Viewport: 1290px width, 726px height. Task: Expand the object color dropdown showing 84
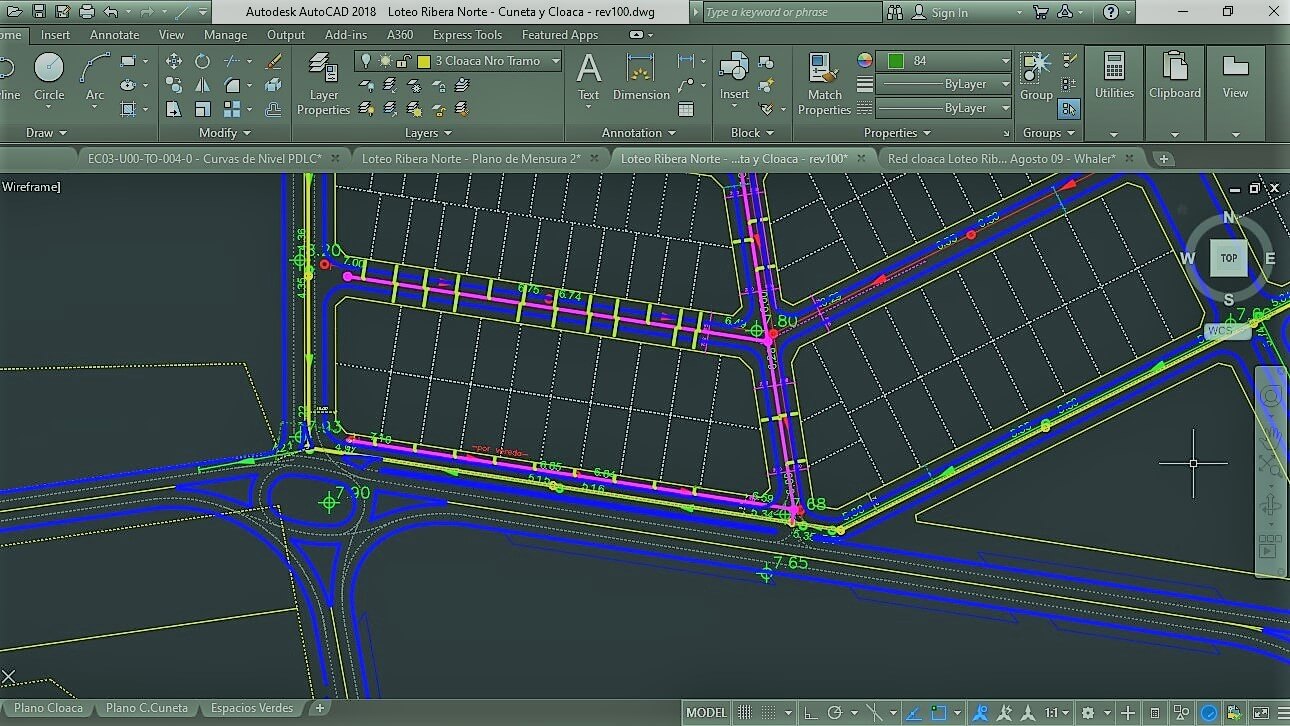1005,61
